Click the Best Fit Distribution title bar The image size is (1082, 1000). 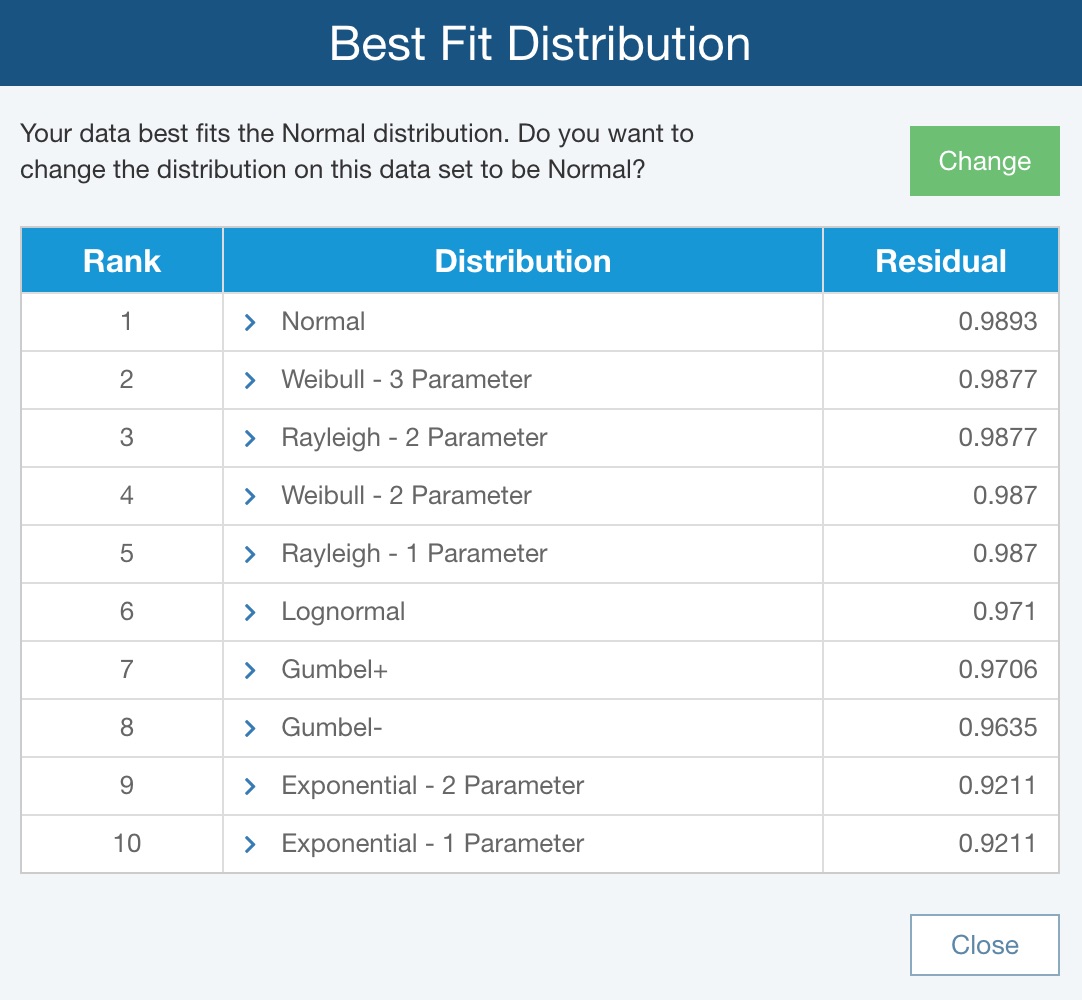coord(541,43)
